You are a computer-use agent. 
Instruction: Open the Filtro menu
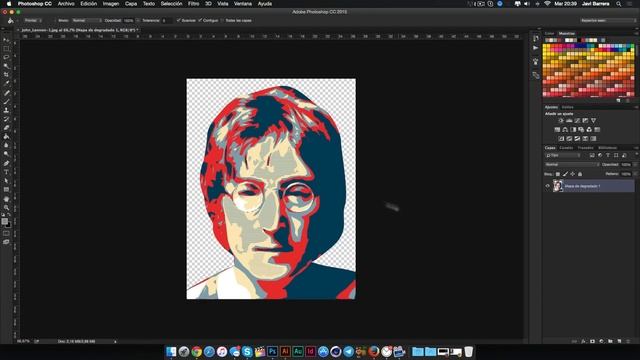tap(193, 4)
